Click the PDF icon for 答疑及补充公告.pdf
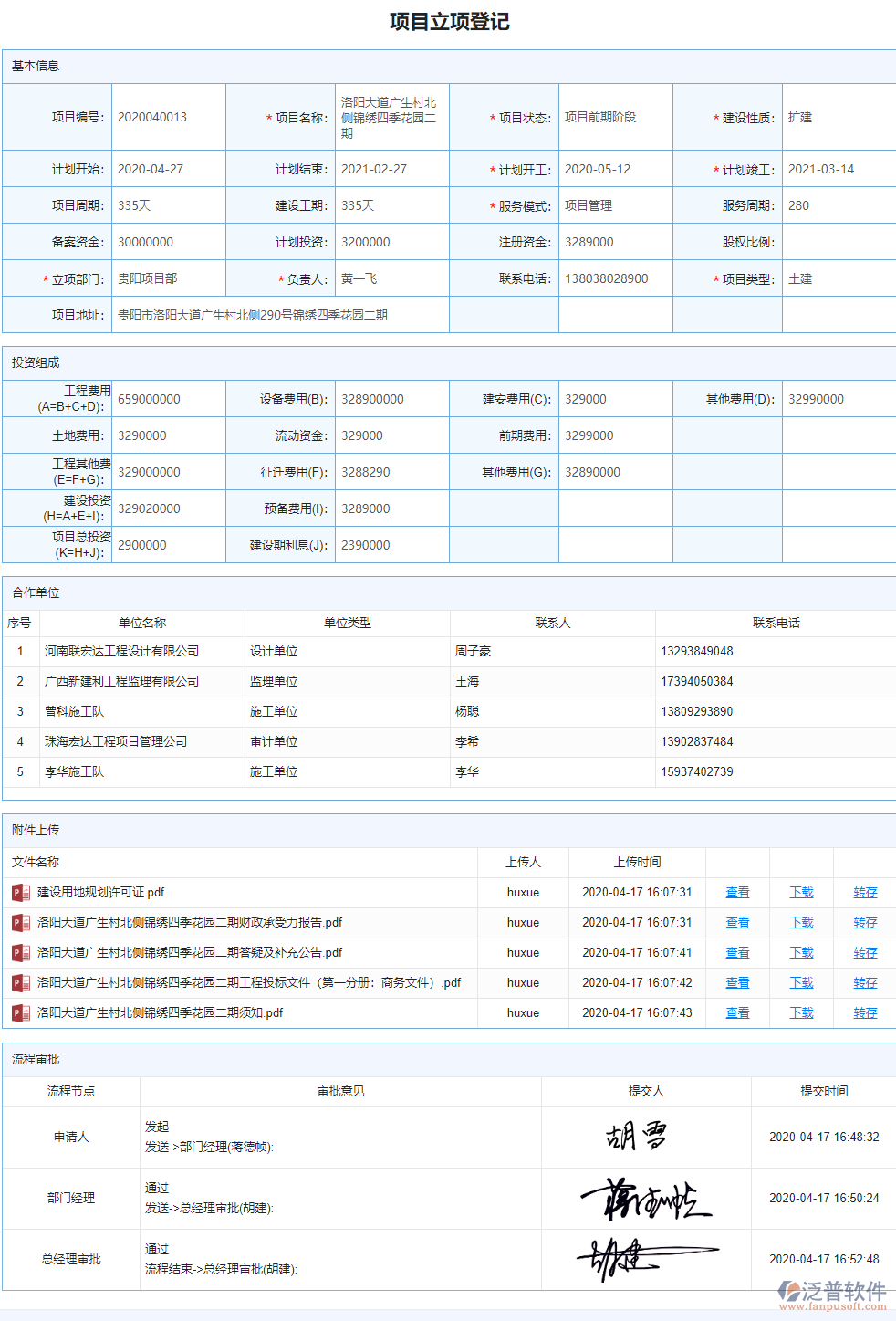This screenshot has width=896, height=1321. point(19,952)
